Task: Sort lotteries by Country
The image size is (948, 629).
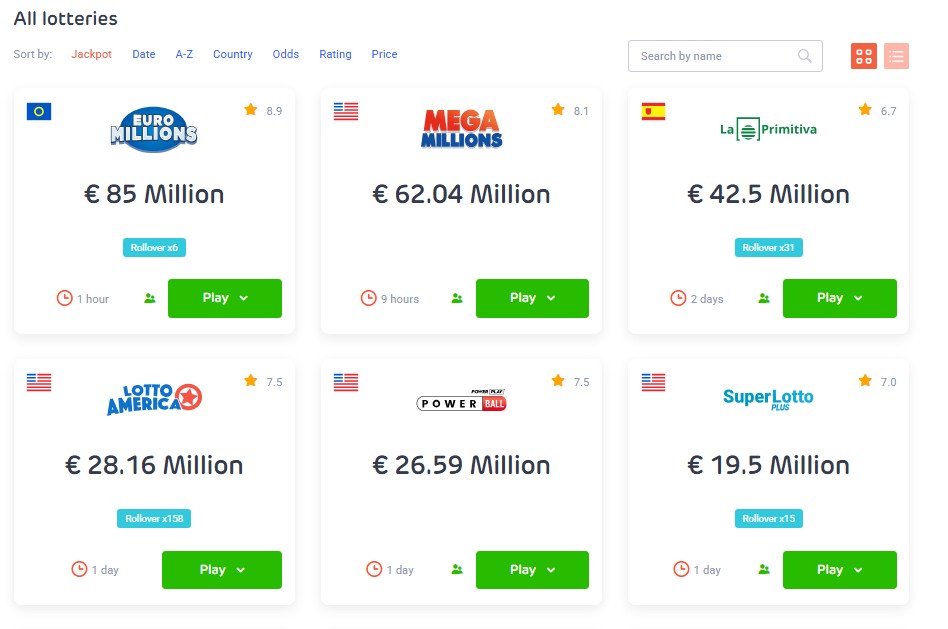Action: pos(233,54)
